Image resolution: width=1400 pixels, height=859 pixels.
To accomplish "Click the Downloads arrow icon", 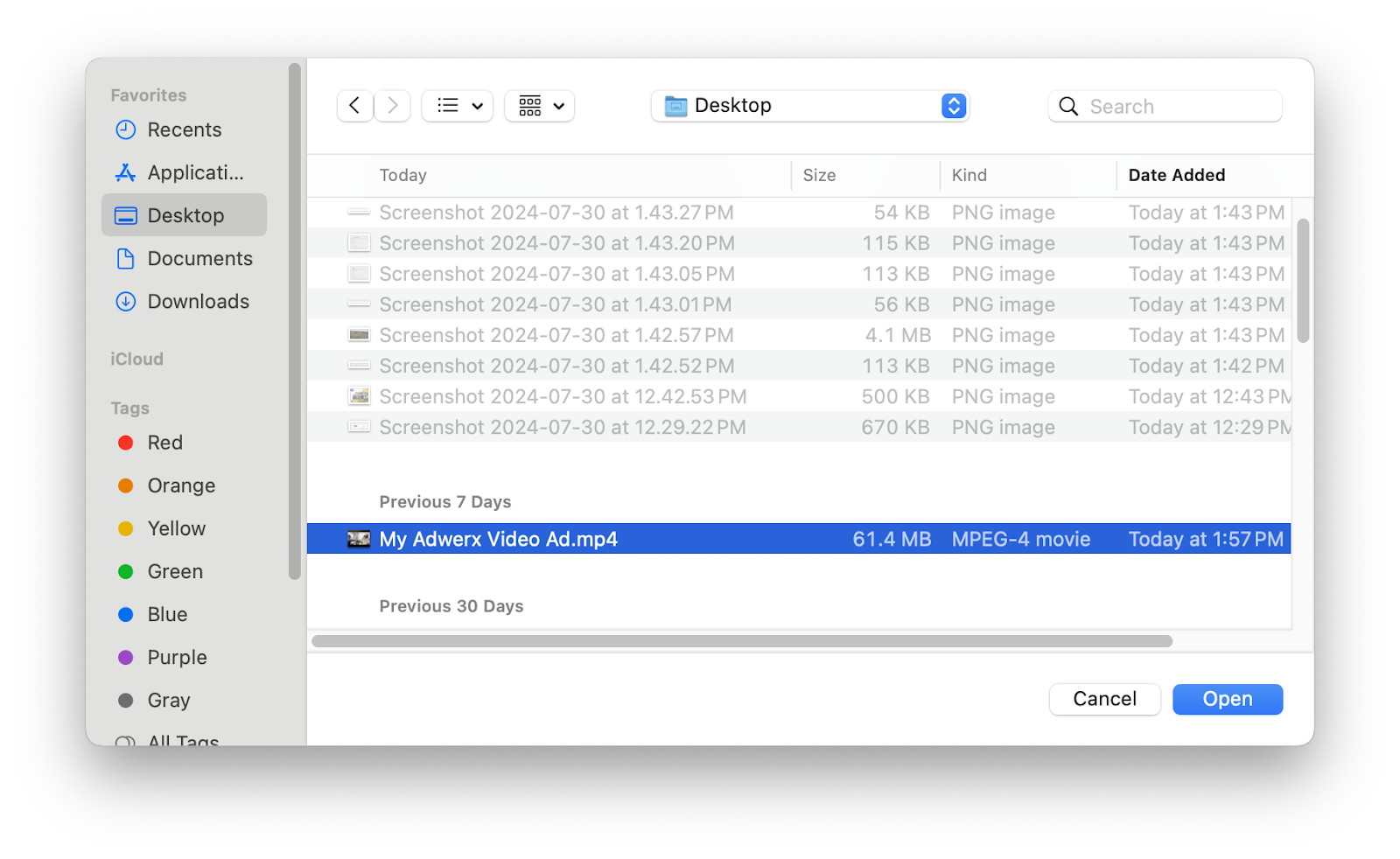I will [x=126, y=301].
